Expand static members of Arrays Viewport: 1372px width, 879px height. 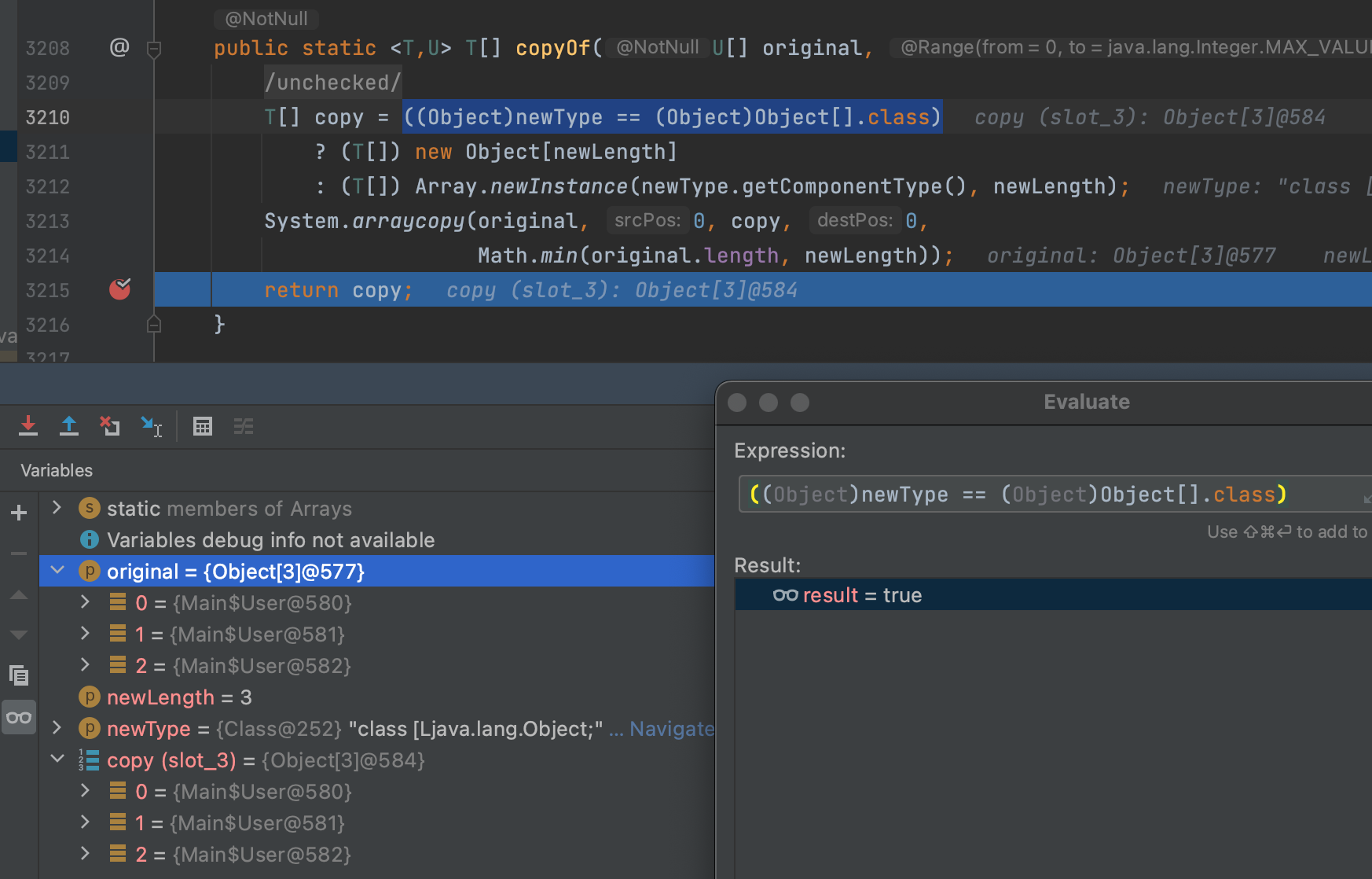click(x=57, y=508)
